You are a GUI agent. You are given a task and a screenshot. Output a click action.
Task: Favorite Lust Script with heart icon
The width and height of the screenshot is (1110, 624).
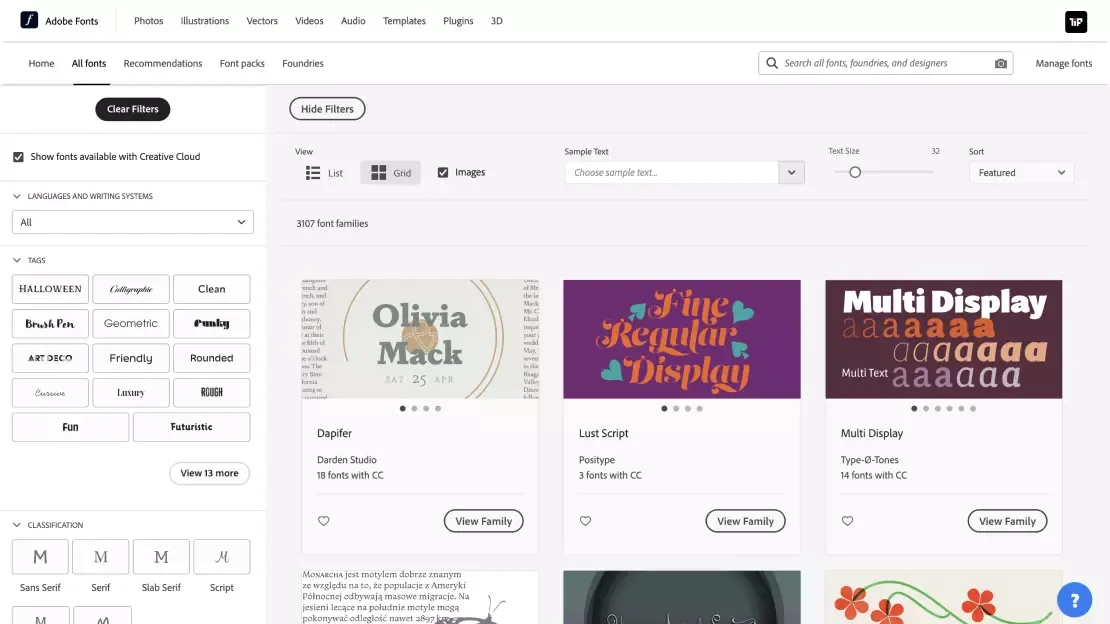coord(585,521)
